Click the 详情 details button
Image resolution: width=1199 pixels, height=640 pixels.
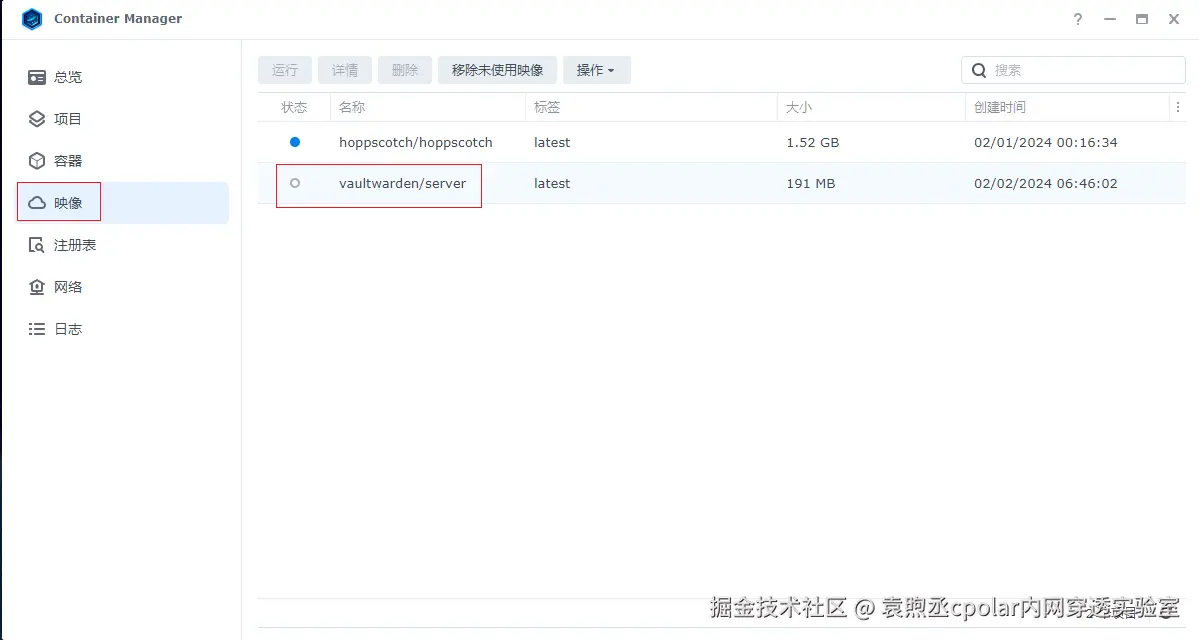click(x=345, y=70)
